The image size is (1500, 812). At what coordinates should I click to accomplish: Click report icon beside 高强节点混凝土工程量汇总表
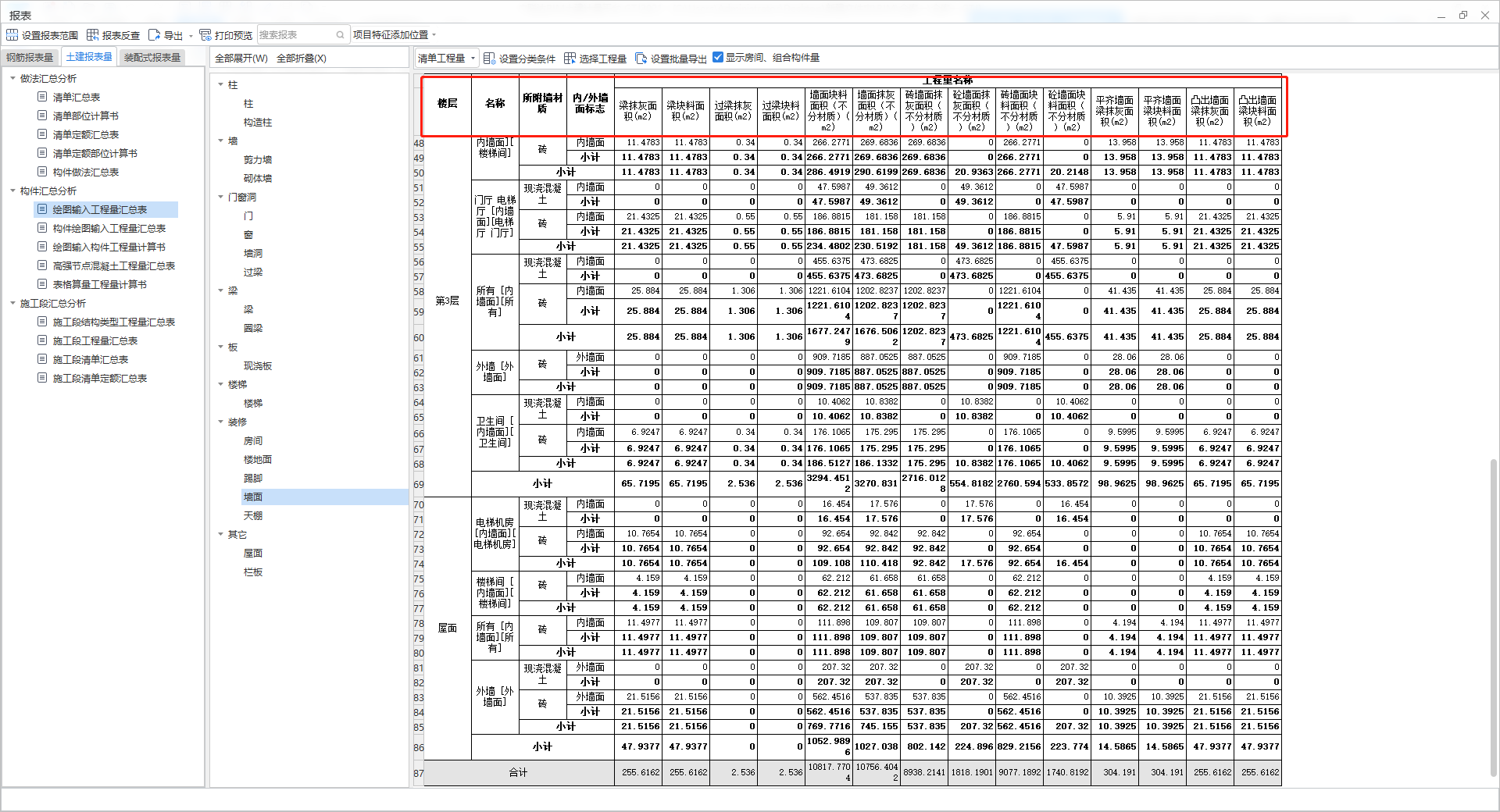(42, 265)
